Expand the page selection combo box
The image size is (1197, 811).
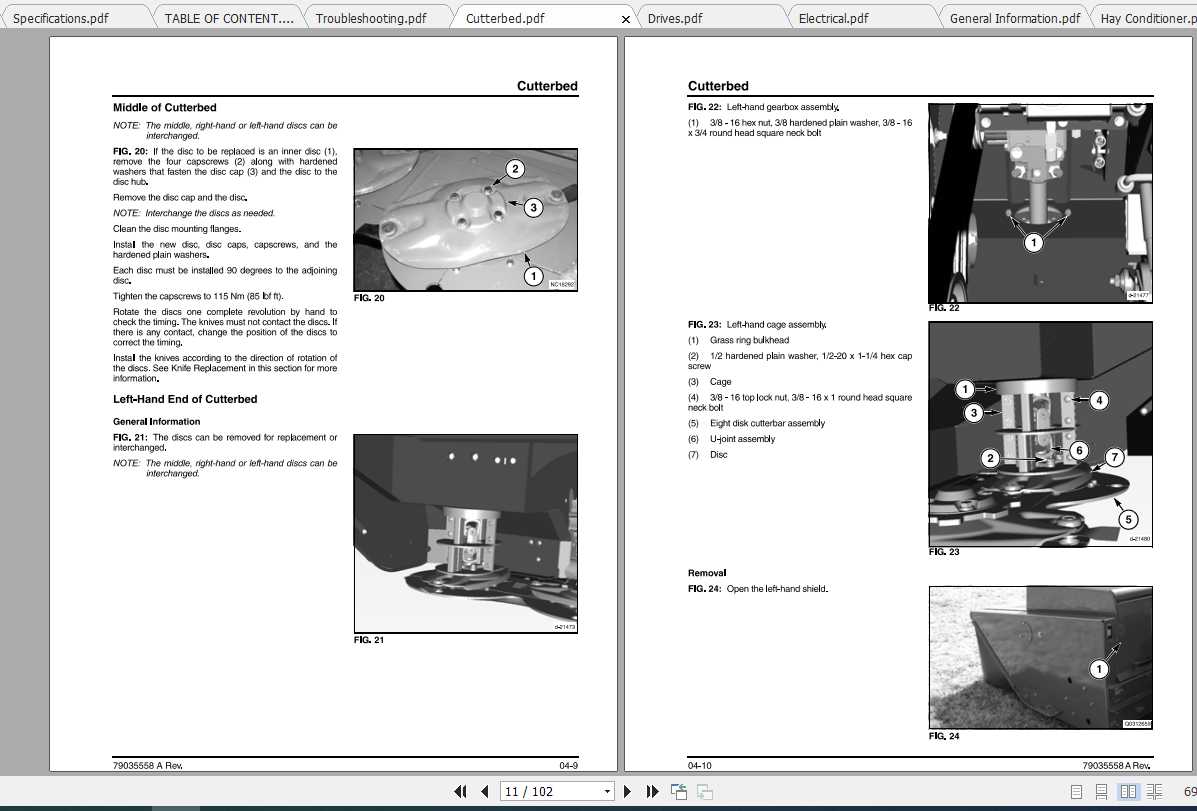pos(608,790)
